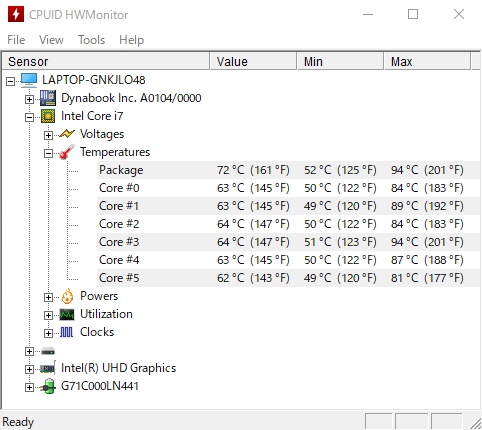The width and height of the screenshot is (482, 430).
Task: Open the Tools menu
Action: (91, 40)
